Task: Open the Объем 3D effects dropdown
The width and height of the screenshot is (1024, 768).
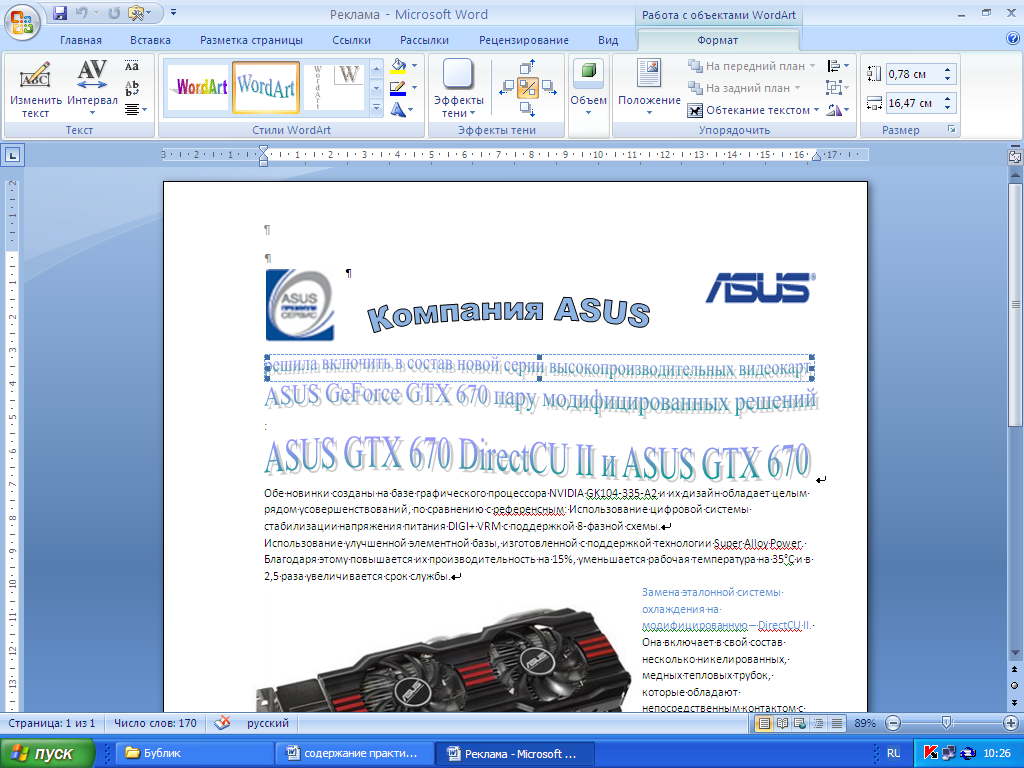Action: point(588,88)
